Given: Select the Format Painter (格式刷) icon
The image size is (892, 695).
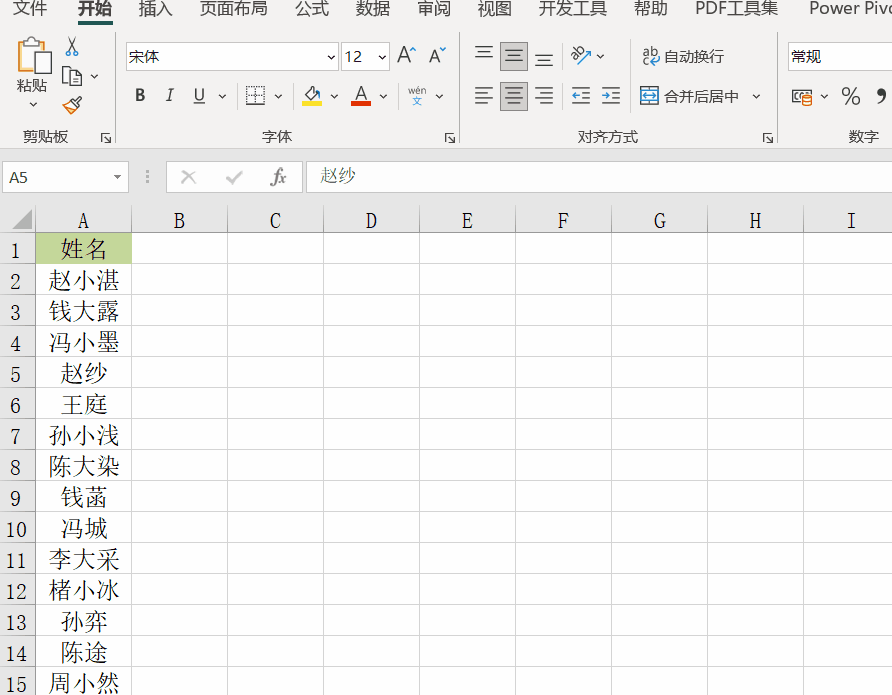Looking at the screenshot, I should 72,104.
